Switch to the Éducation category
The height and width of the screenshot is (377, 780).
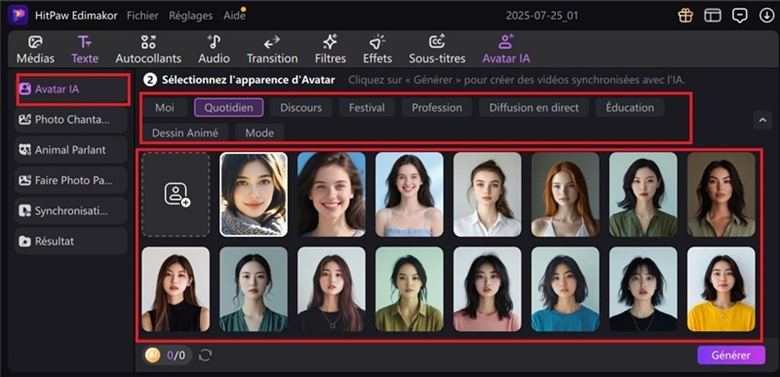click(630, 107)
